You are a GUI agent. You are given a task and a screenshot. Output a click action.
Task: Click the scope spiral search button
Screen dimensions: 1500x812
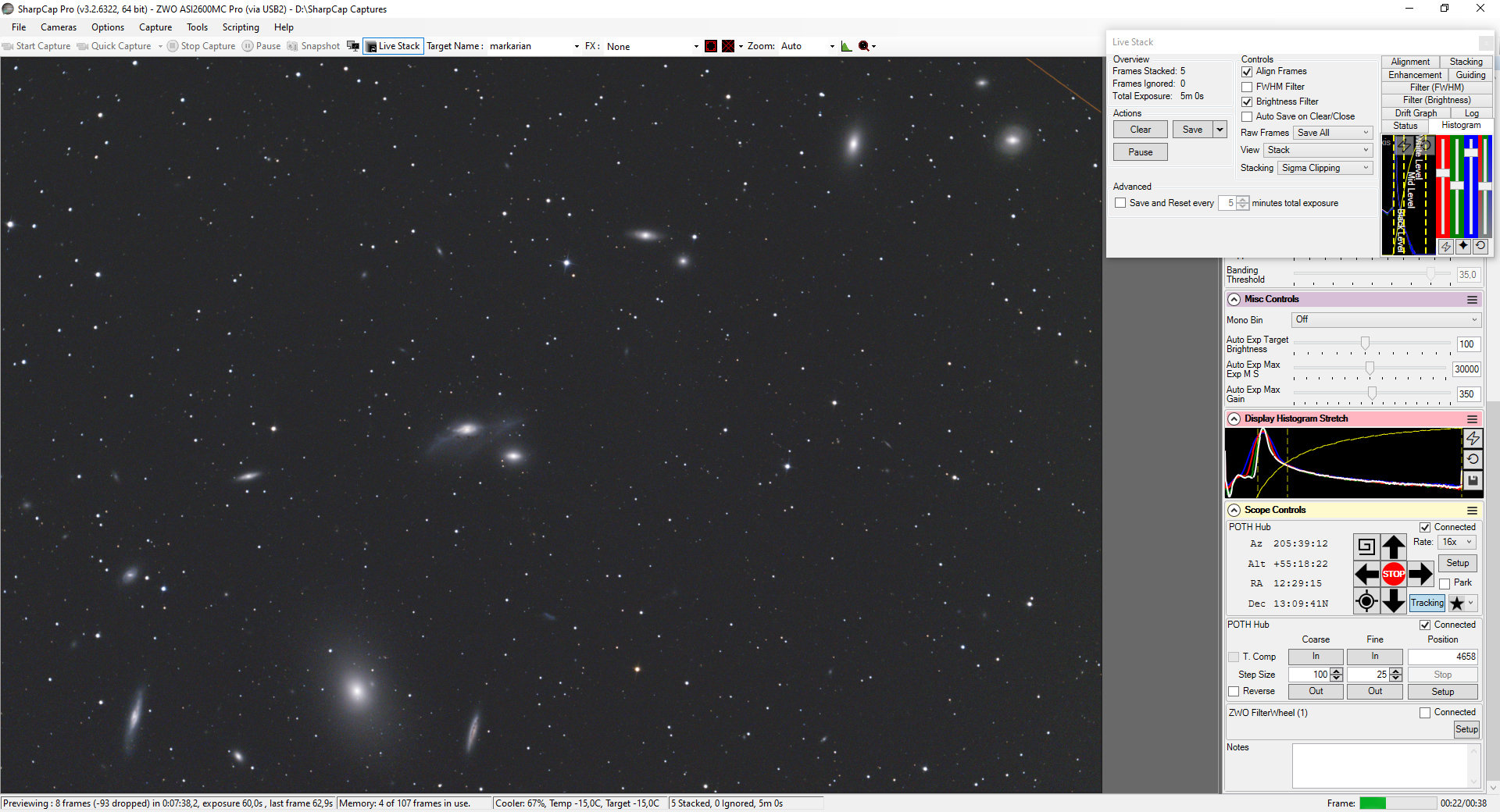click(1366, 547)
